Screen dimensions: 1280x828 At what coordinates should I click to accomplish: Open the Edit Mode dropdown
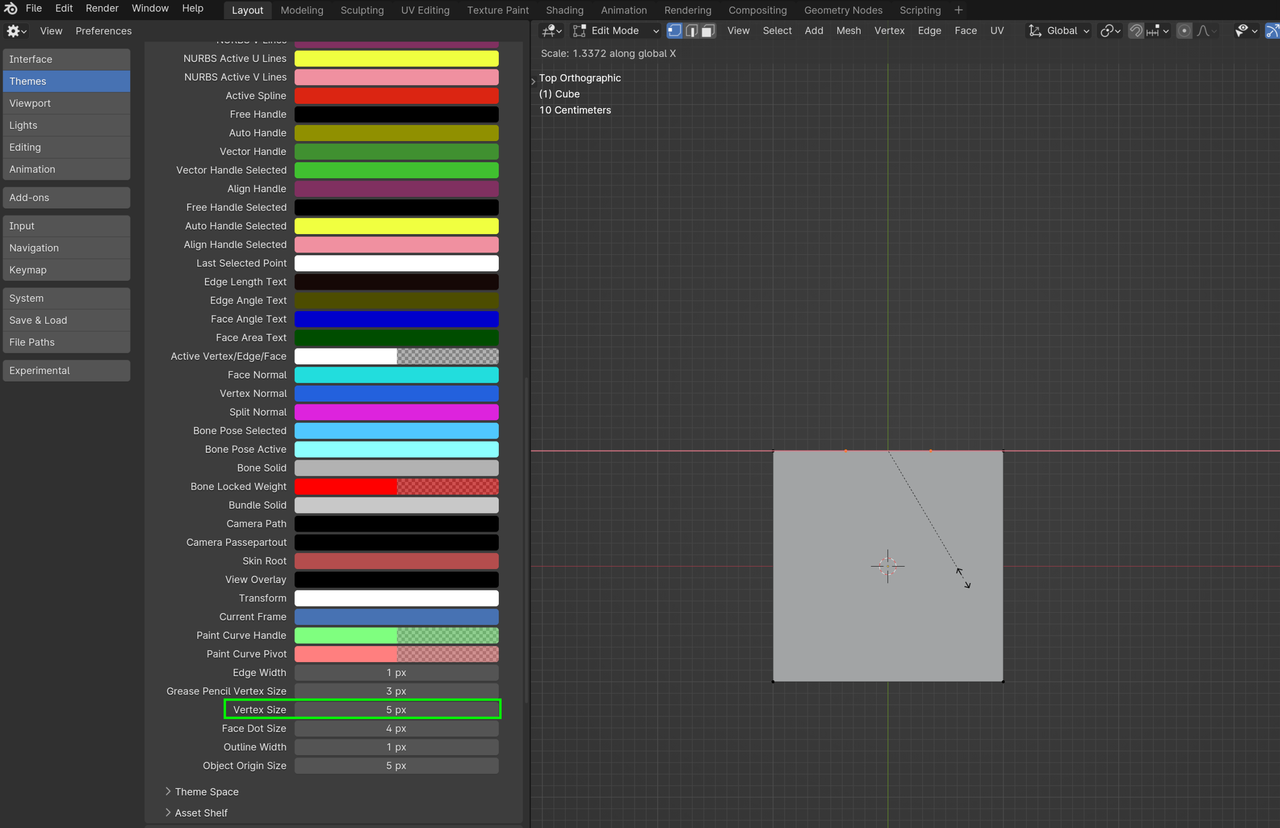(x=614, y=31)
